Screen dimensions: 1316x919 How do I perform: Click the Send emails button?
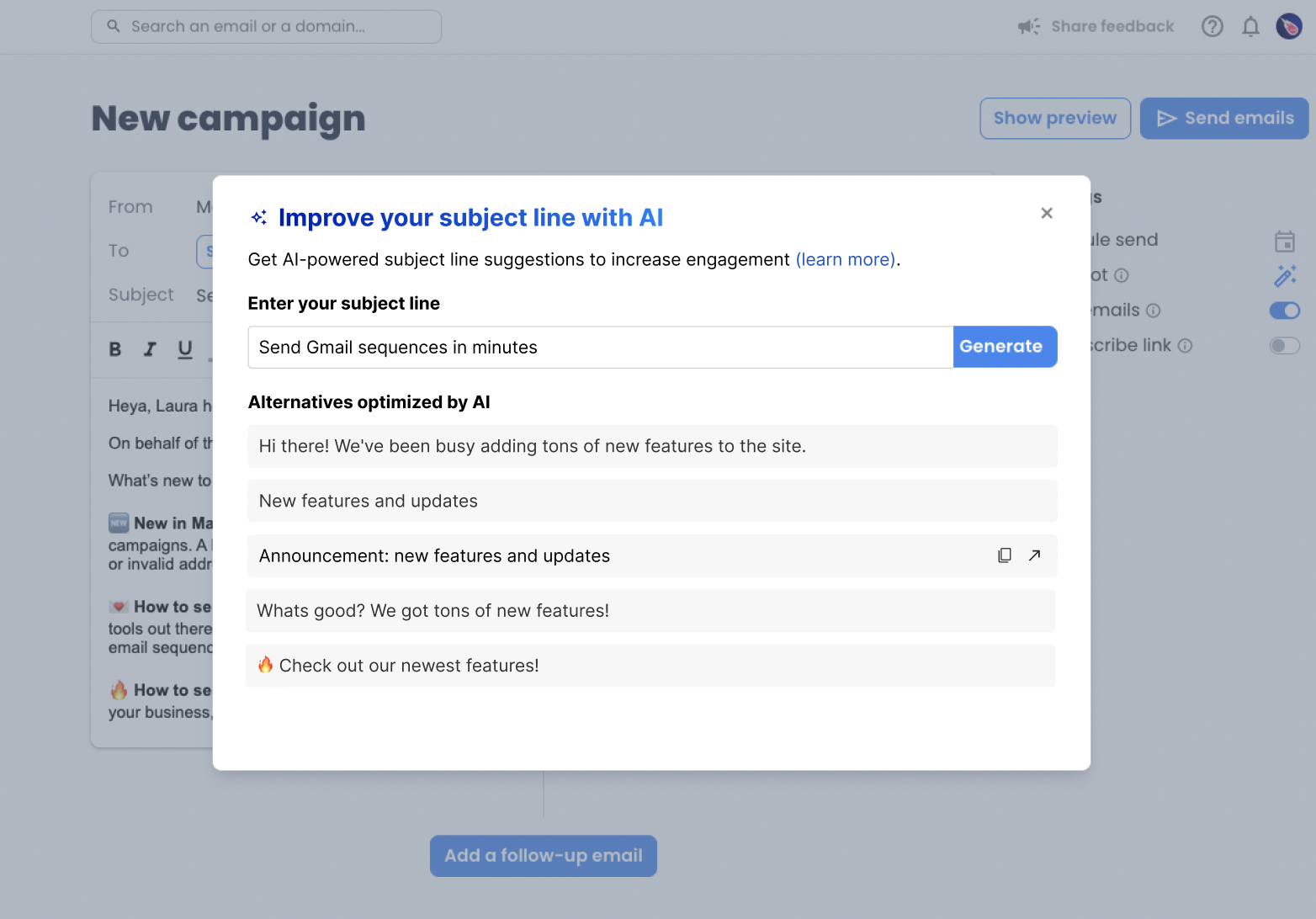coord(1223,118)
